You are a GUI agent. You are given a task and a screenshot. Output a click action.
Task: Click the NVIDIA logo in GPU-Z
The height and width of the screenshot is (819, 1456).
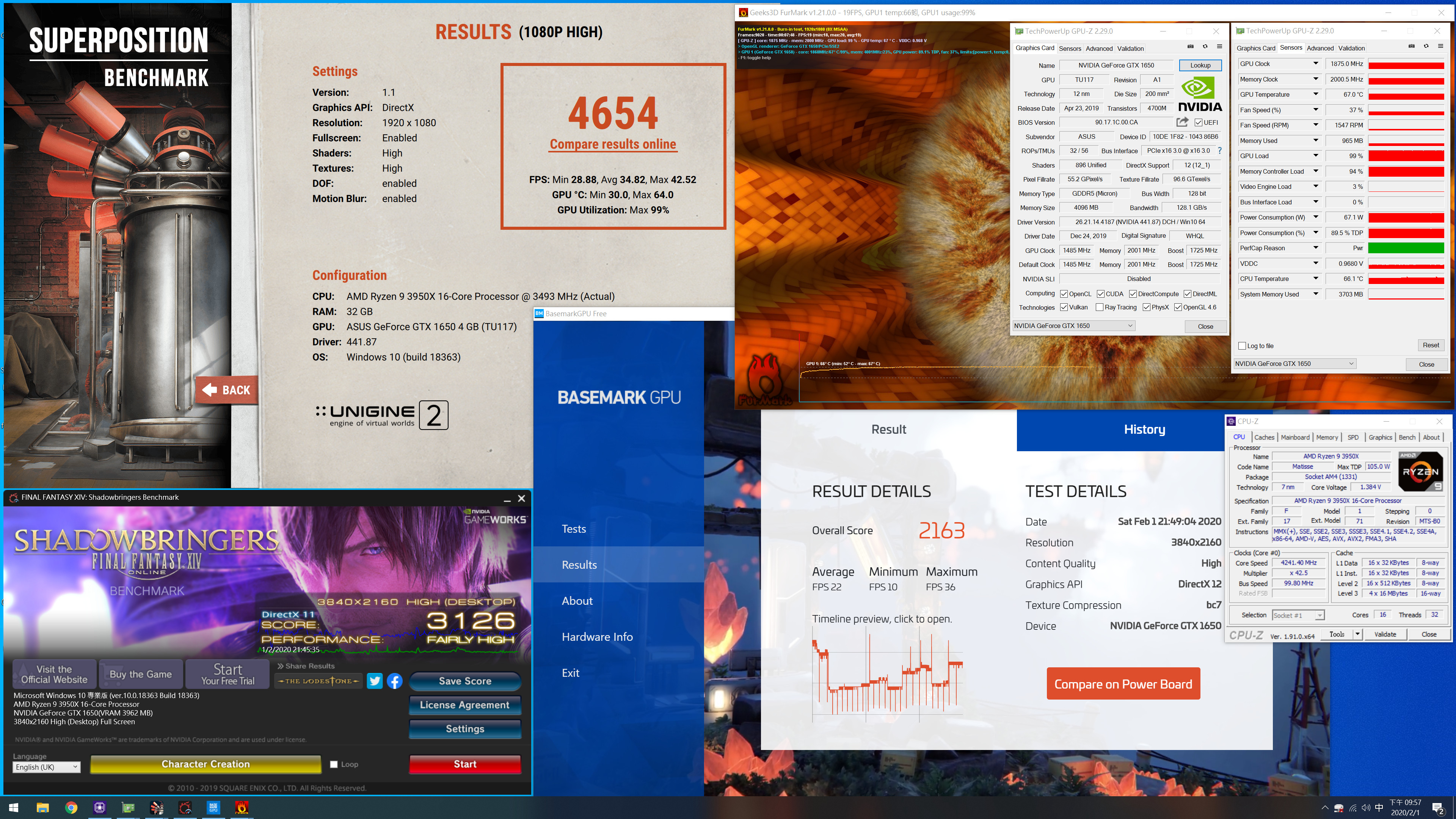click(1199, 94)
